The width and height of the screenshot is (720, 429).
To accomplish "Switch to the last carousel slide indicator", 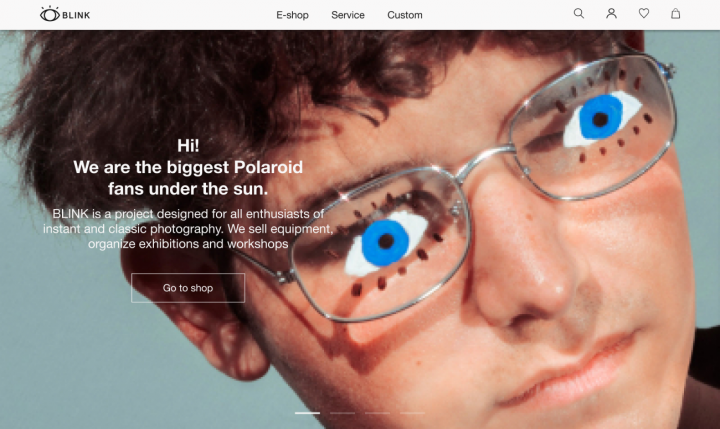I will (412, 413).
